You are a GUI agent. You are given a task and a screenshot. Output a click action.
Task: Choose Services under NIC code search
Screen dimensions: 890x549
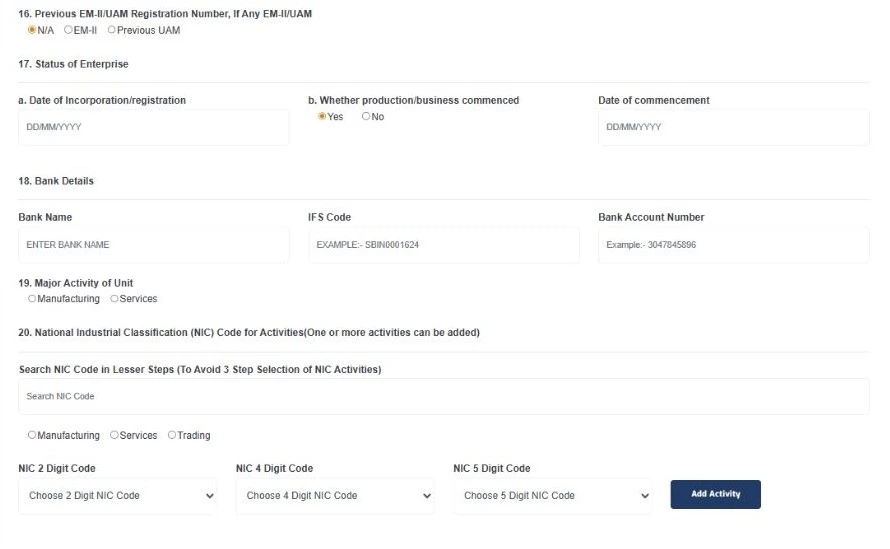[x=115, y=436]
